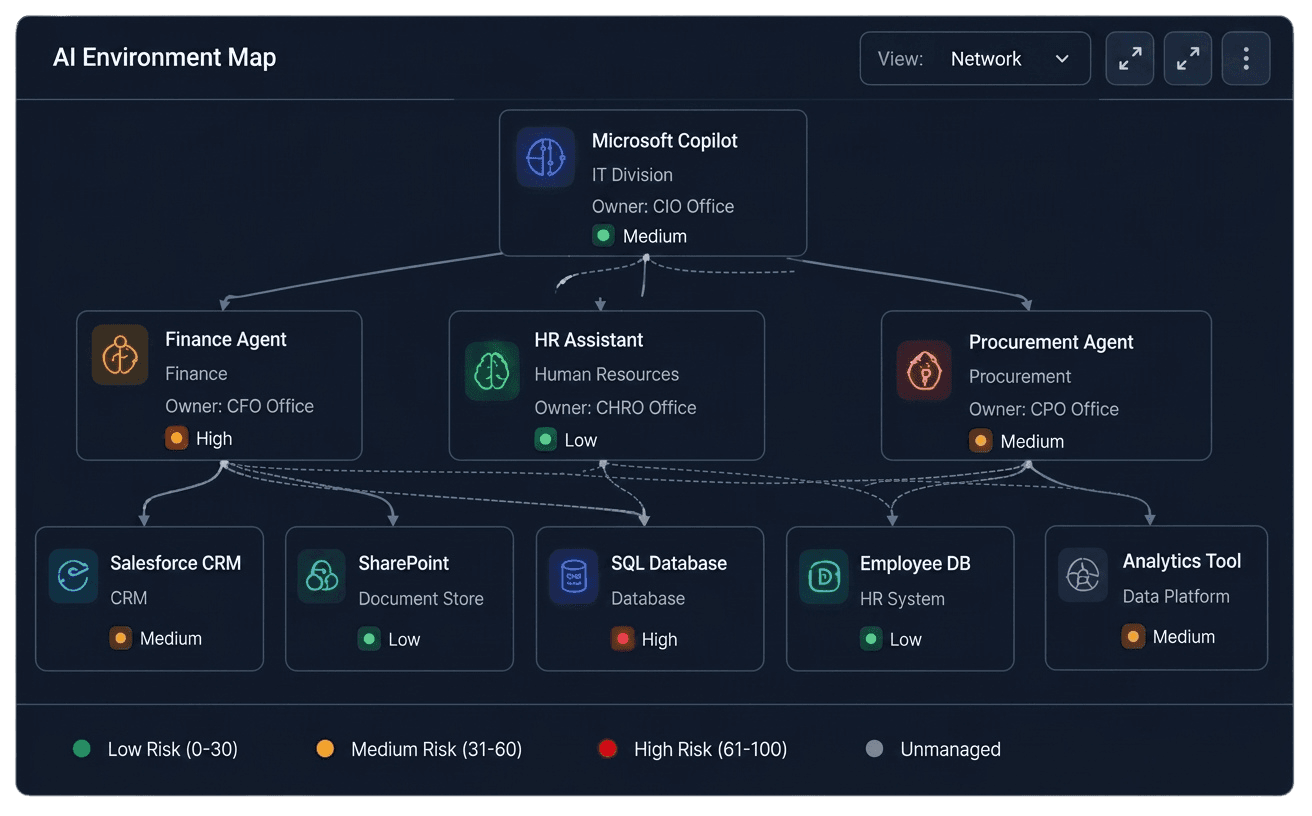Click Analytics Tool Medium risk indicator
This screenshot has width=1312, height=816.
pyautogui.click(x=1133, y=636)
